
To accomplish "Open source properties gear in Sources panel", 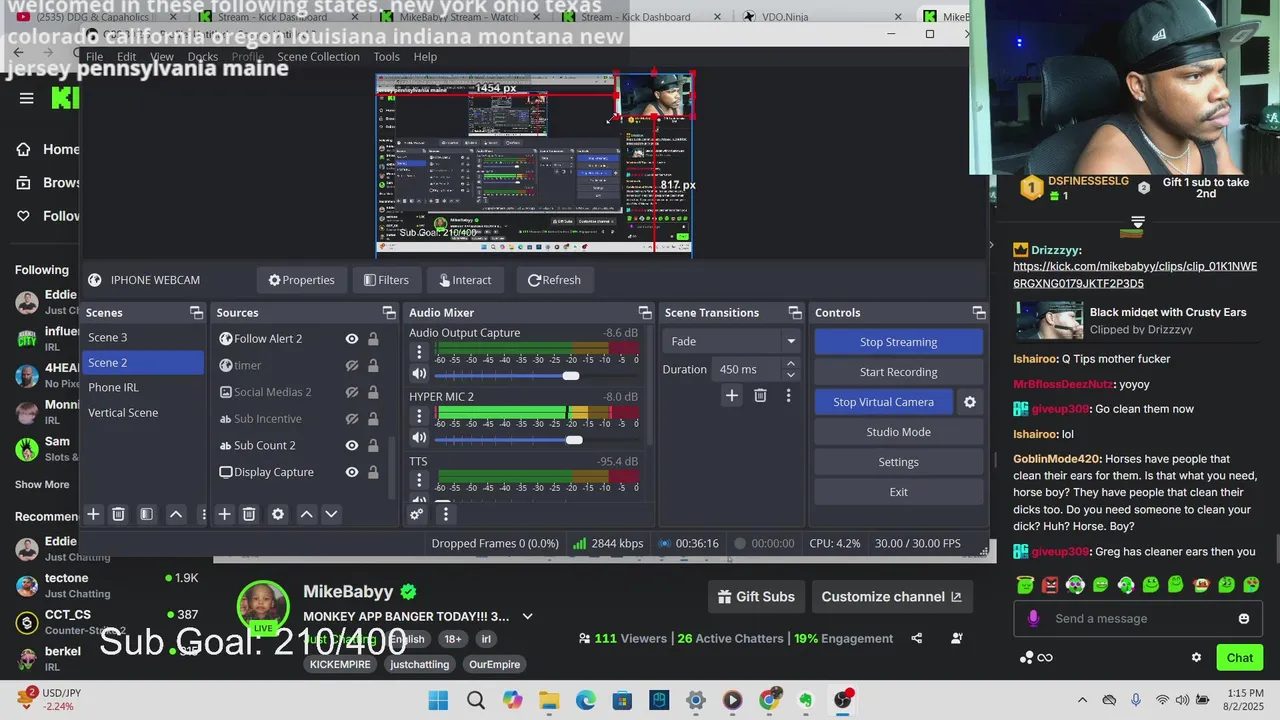I will pyautogui.click(x=278, y=514).
